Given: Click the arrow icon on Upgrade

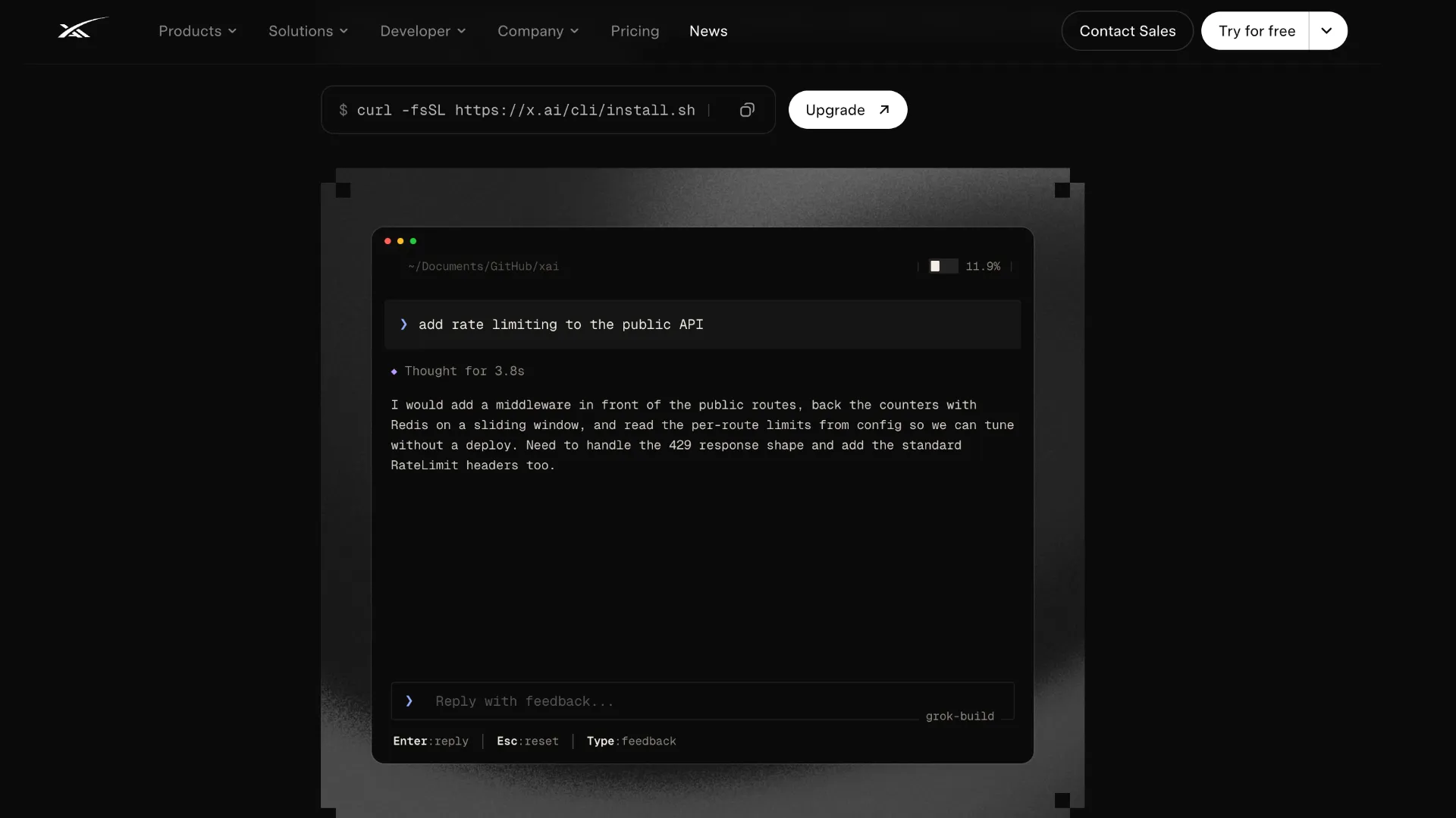Looking at the screenshot, I should pos(884,110).
